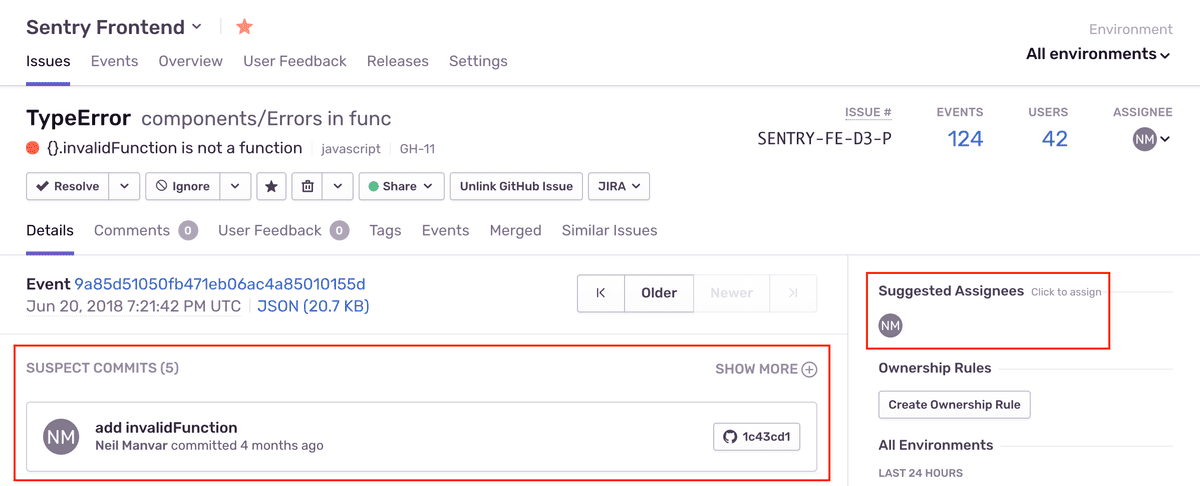Delete the issue with trash icon
Viewport: 1200px width, 486px height.
(308, 186)
